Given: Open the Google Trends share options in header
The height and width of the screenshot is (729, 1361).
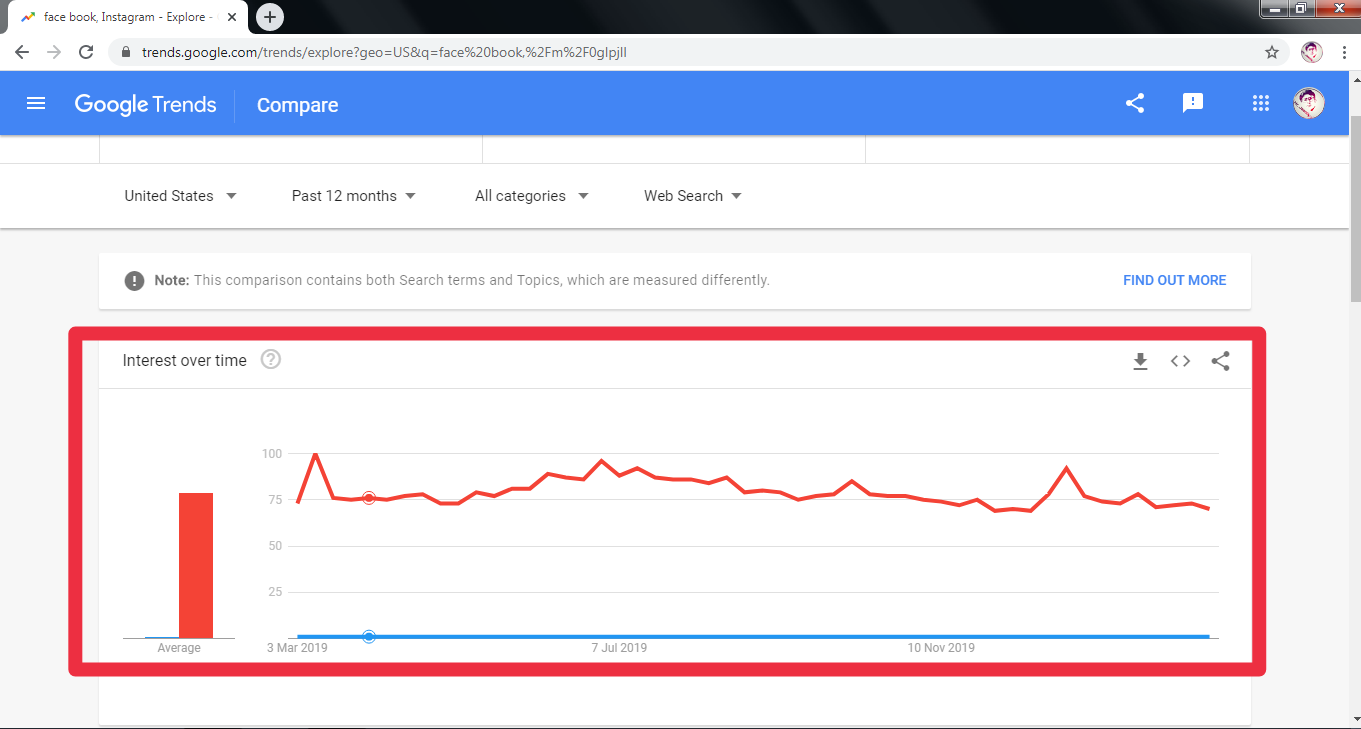Looking at the screenshot, I should point(1134,103).
